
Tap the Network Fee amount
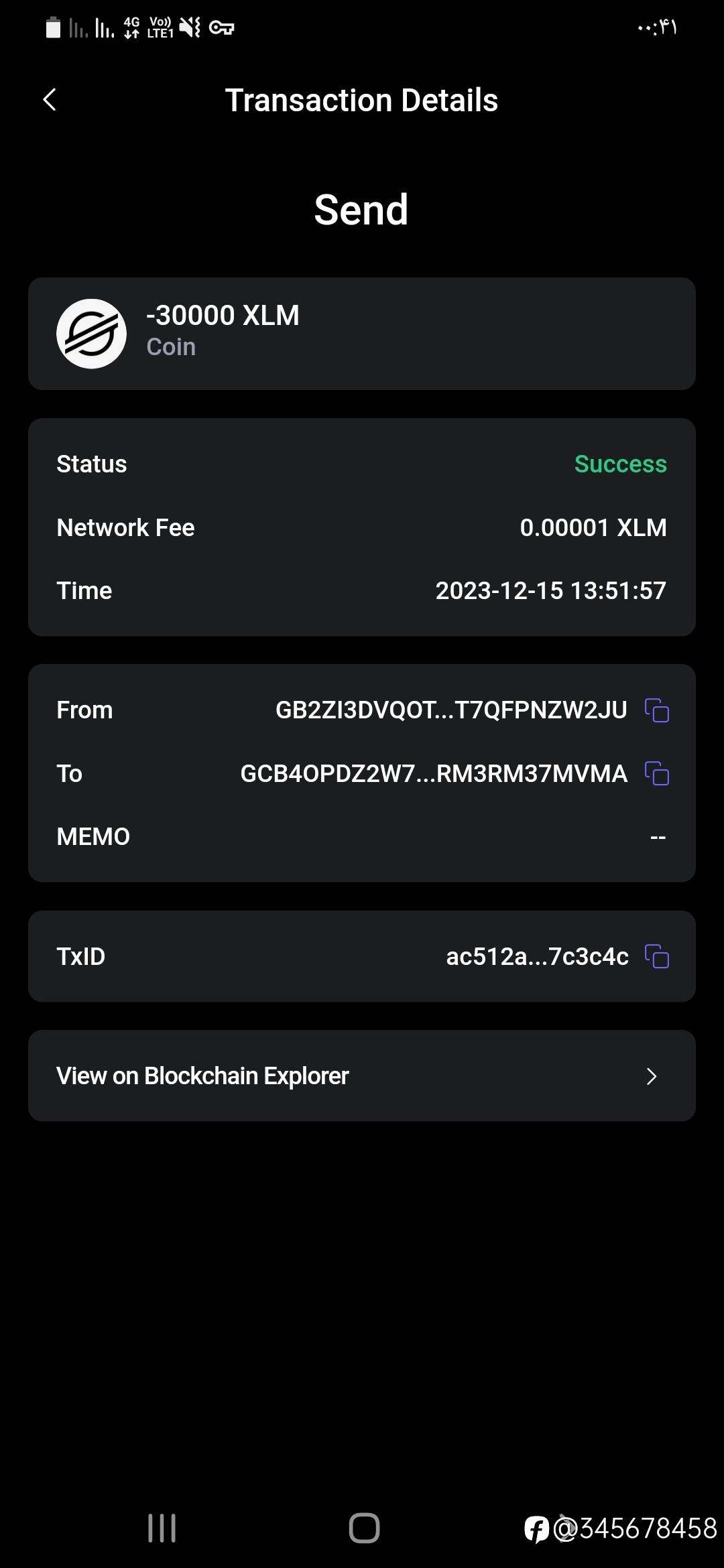pyautogui.click(x=593, y=527)
